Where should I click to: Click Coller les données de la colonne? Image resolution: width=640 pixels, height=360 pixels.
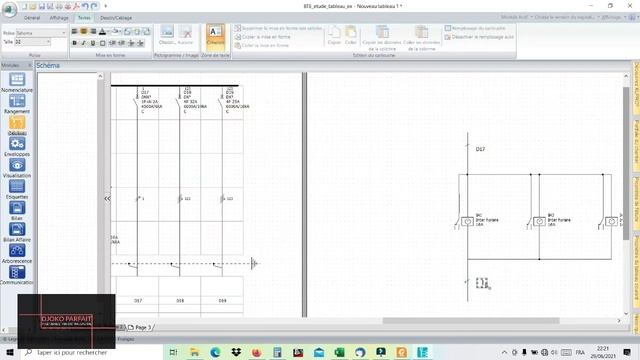[422, 38]
